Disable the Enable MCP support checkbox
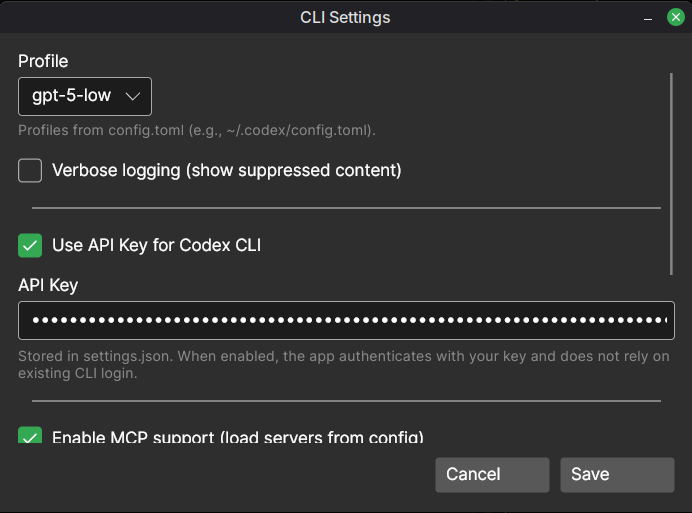692x513 pixels. 30,437
